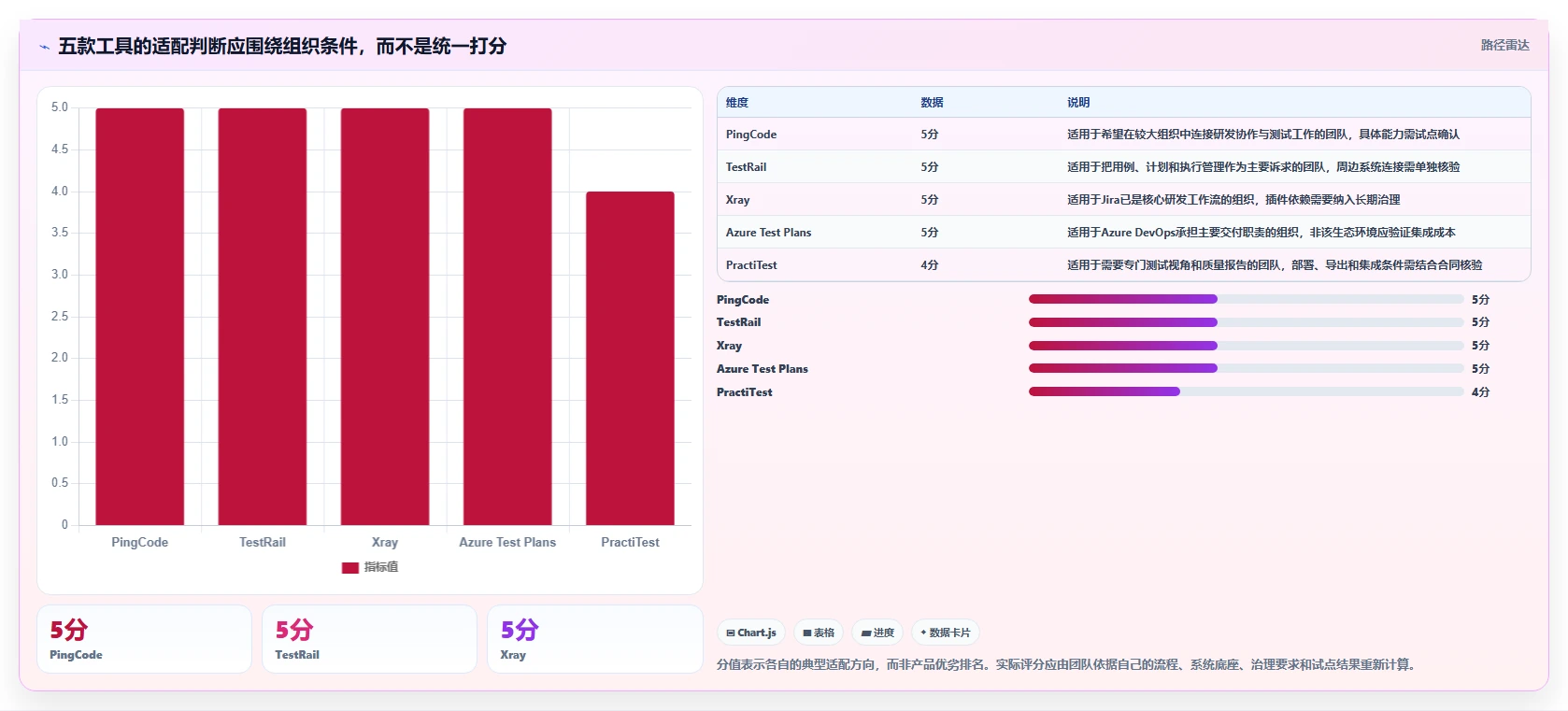Click the Xray label on the chart x-axis
The image size is (1568, 711).
(x=385, y=542)
